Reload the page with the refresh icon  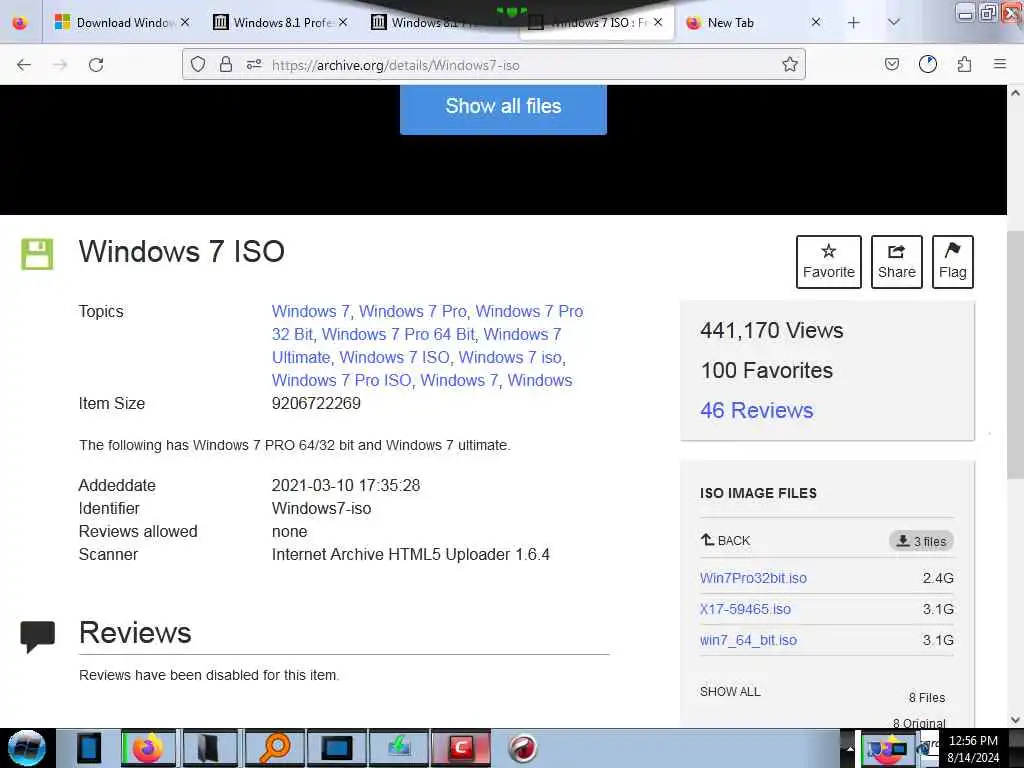[96, 65]
